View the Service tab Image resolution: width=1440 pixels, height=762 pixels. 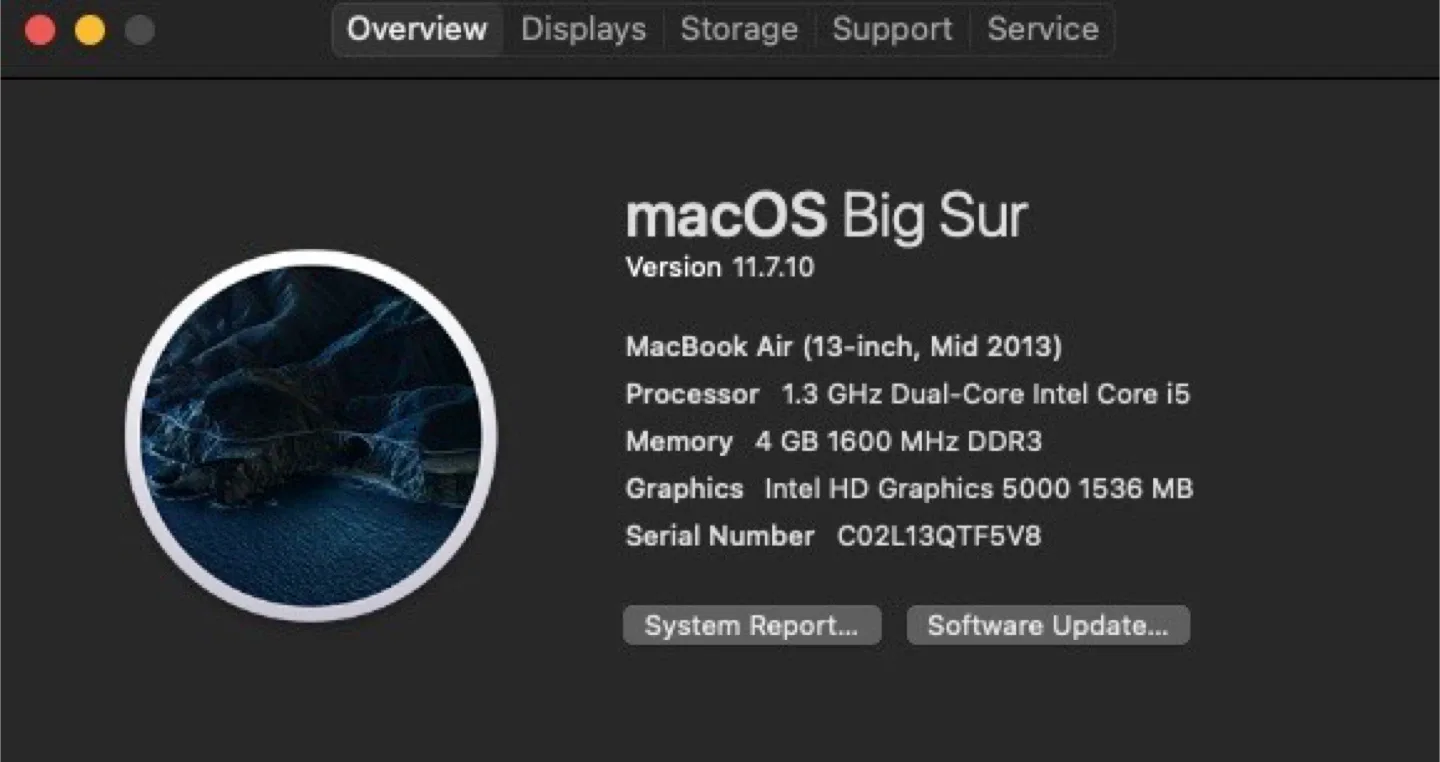point(1042,29)
